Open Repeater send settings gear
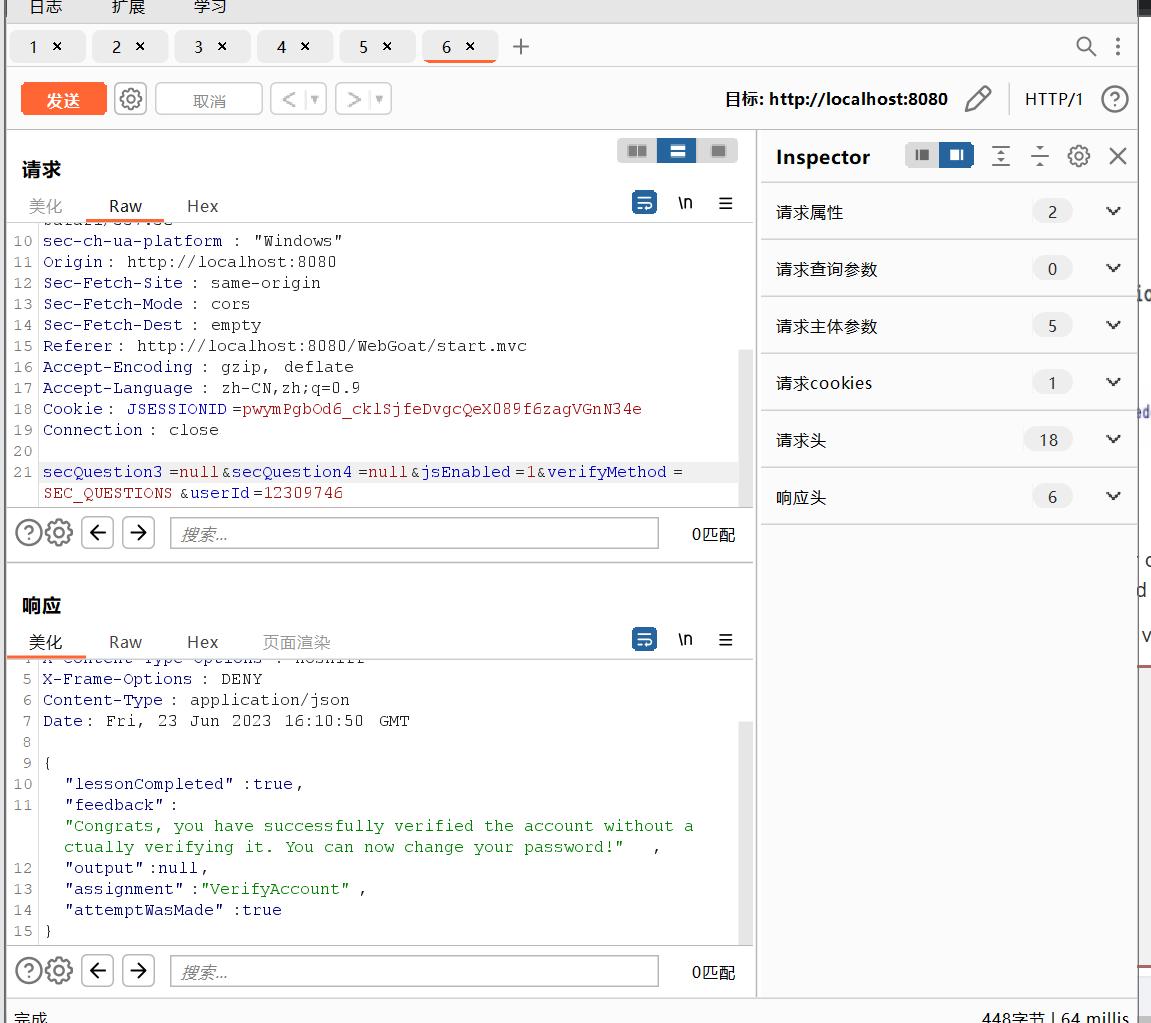Screen dimensions: 1151x1023 coord(131,99)
